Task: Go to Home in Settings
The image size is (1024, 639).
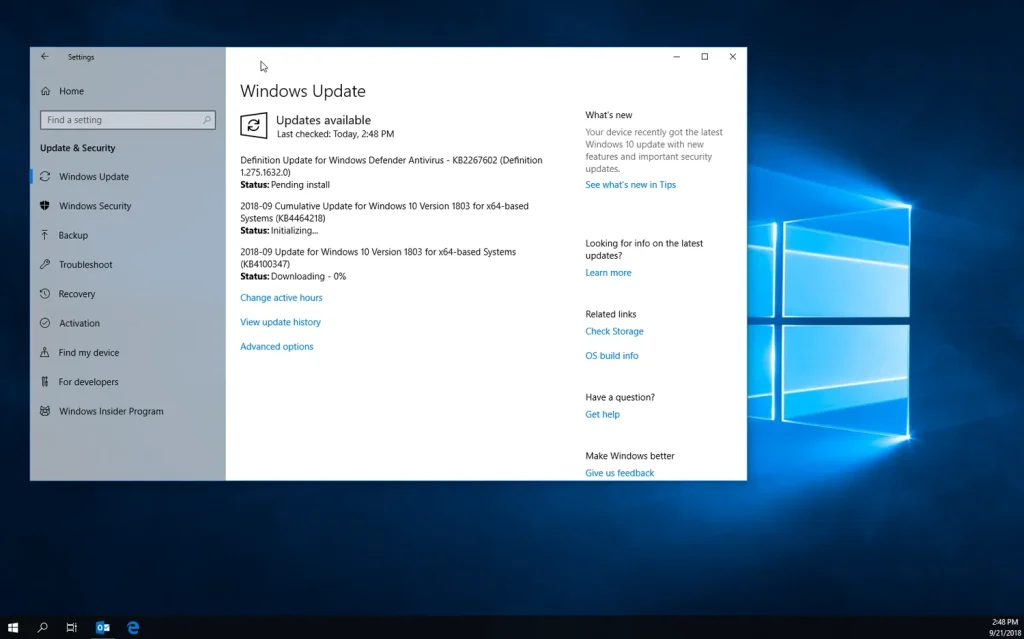Action: point(71,91)
